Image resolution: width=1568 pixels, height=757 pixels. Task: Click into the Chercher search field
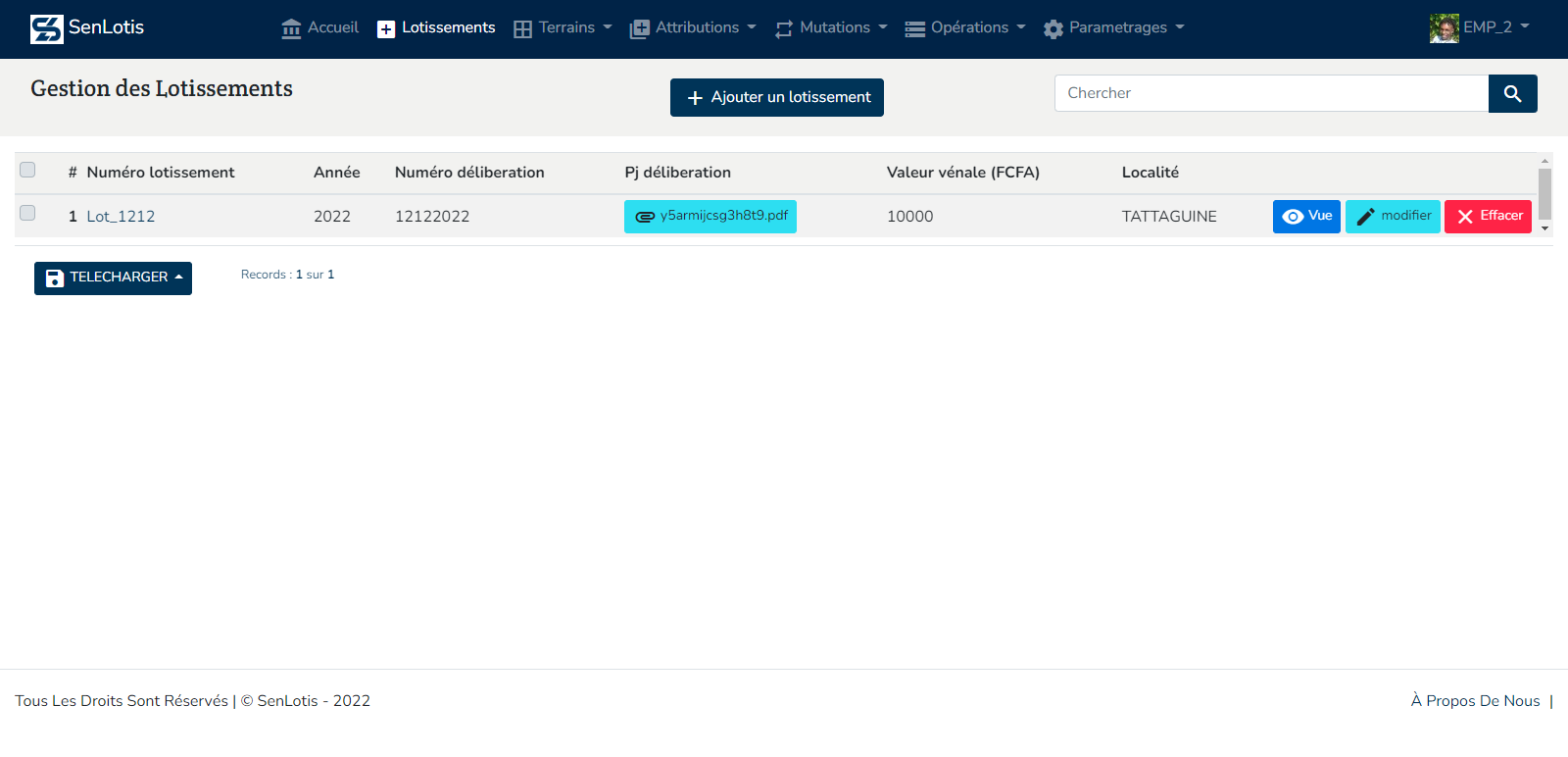click(x=1271, y=93)
